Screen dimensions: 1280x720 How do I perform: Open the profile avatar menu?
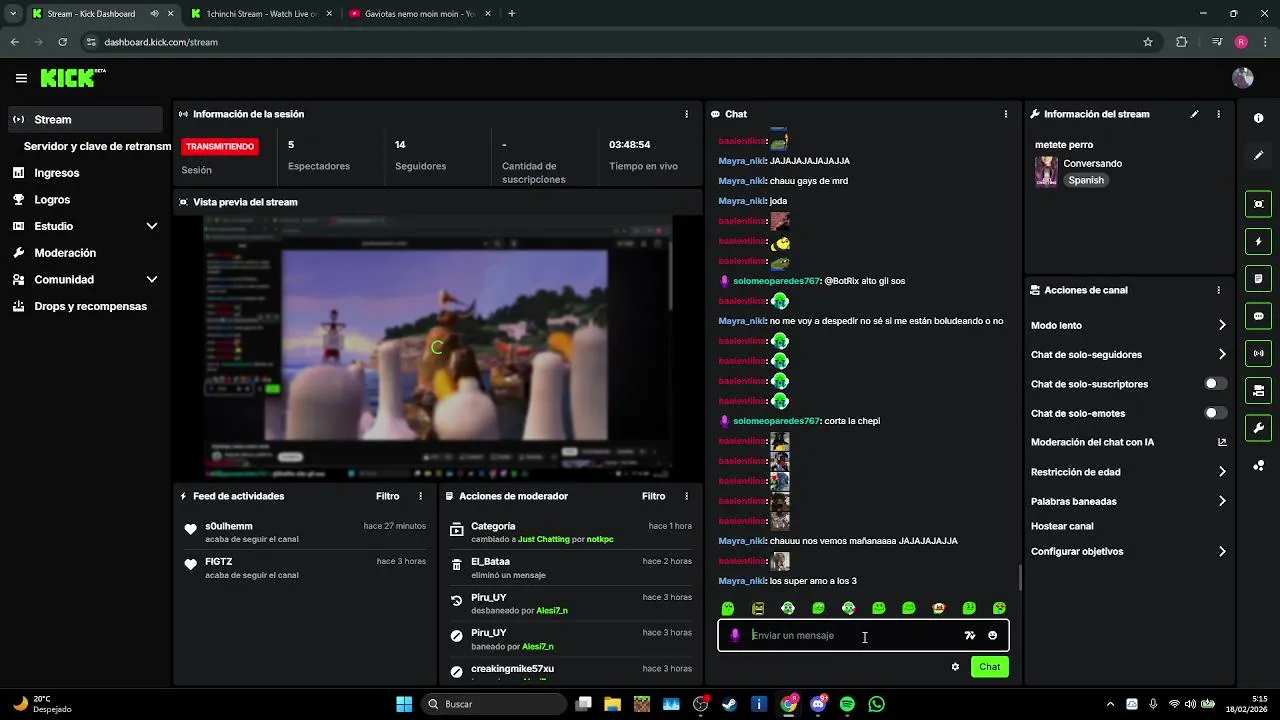click(x=1243, y=78)
